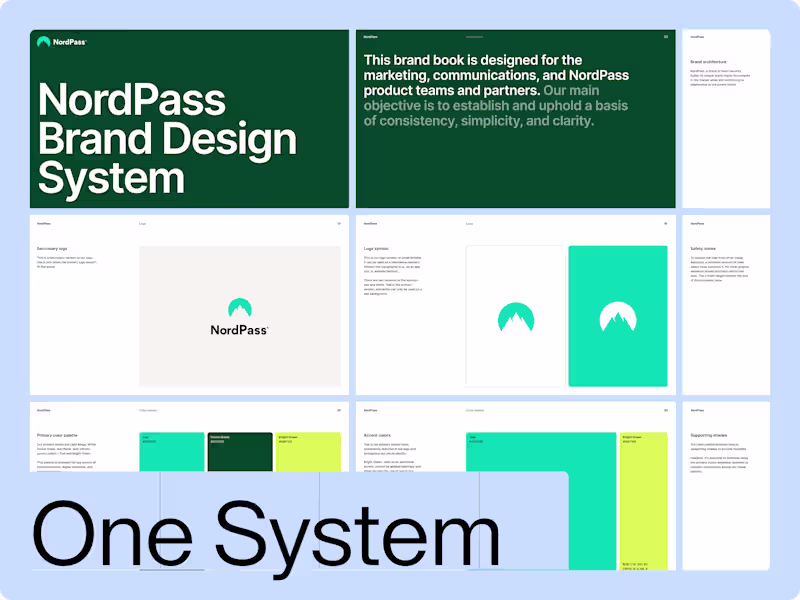This screenshot has height=600, width=800.
Task: Click the 'Secondary logo' heading
Action: click(x=52, y=248)
